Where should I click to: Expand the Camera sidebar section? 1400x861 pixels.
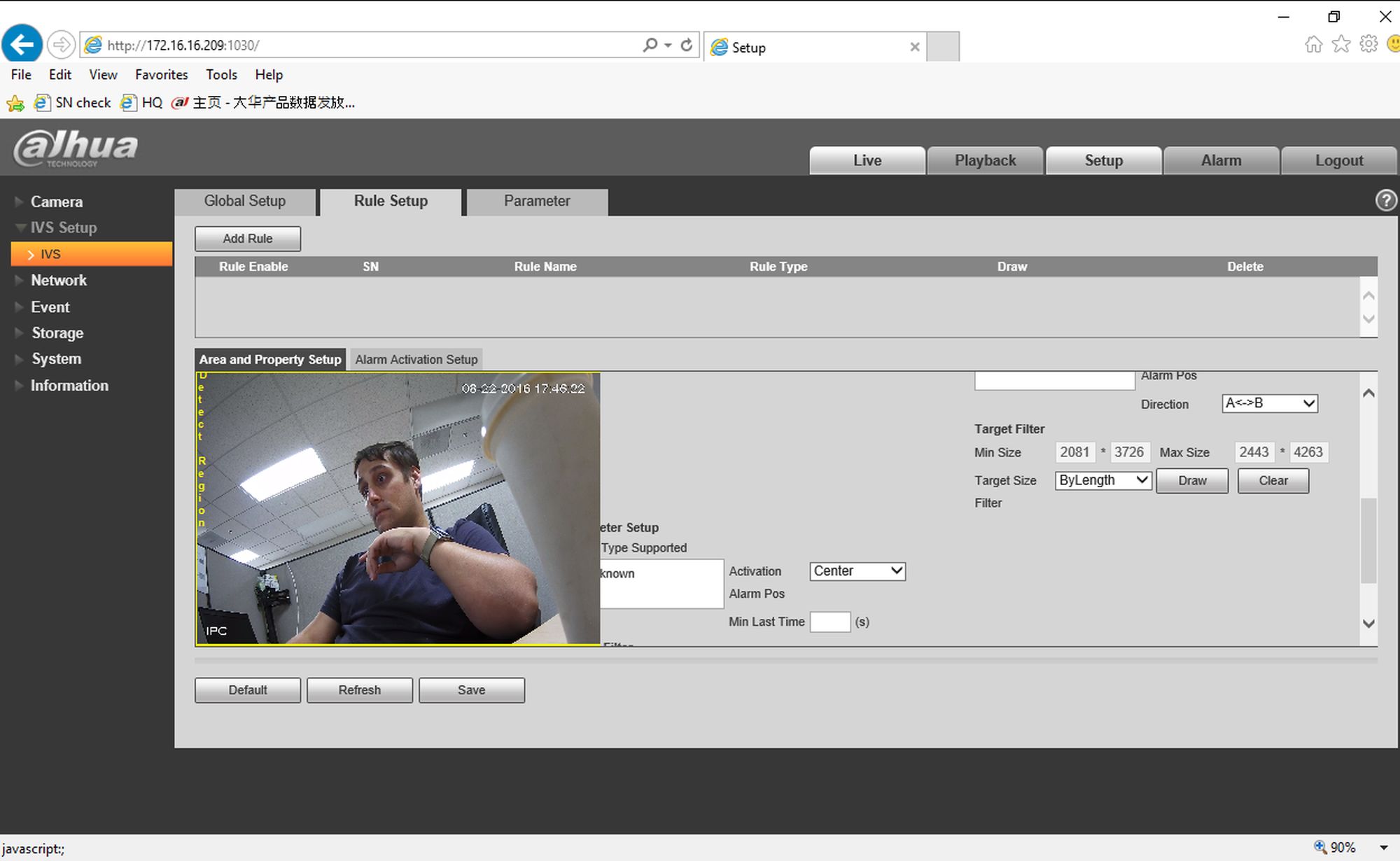pos(56,202)
